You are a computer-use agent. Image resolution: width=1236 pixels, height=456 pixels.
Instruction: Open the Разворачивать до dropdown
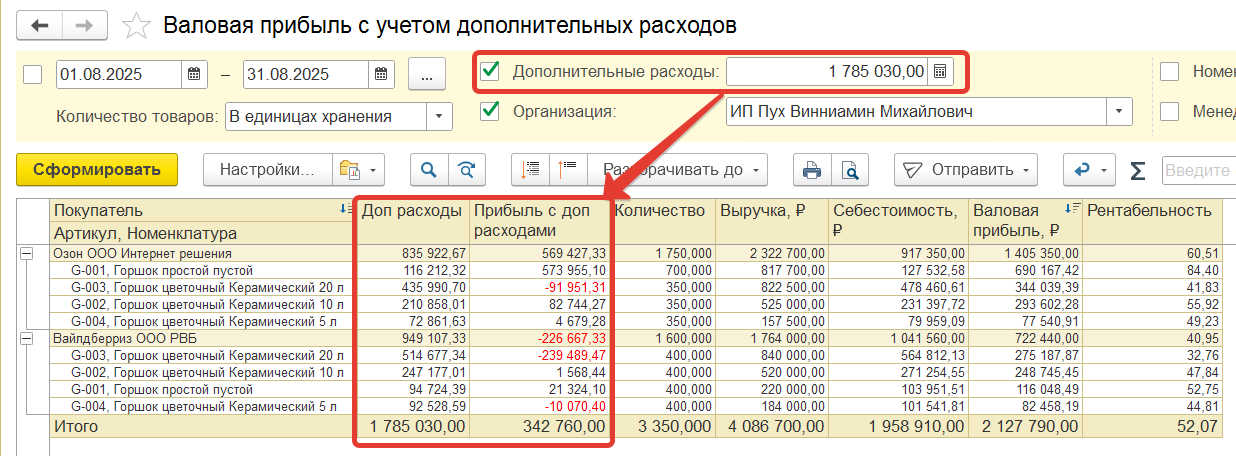(x=680, y=169)
